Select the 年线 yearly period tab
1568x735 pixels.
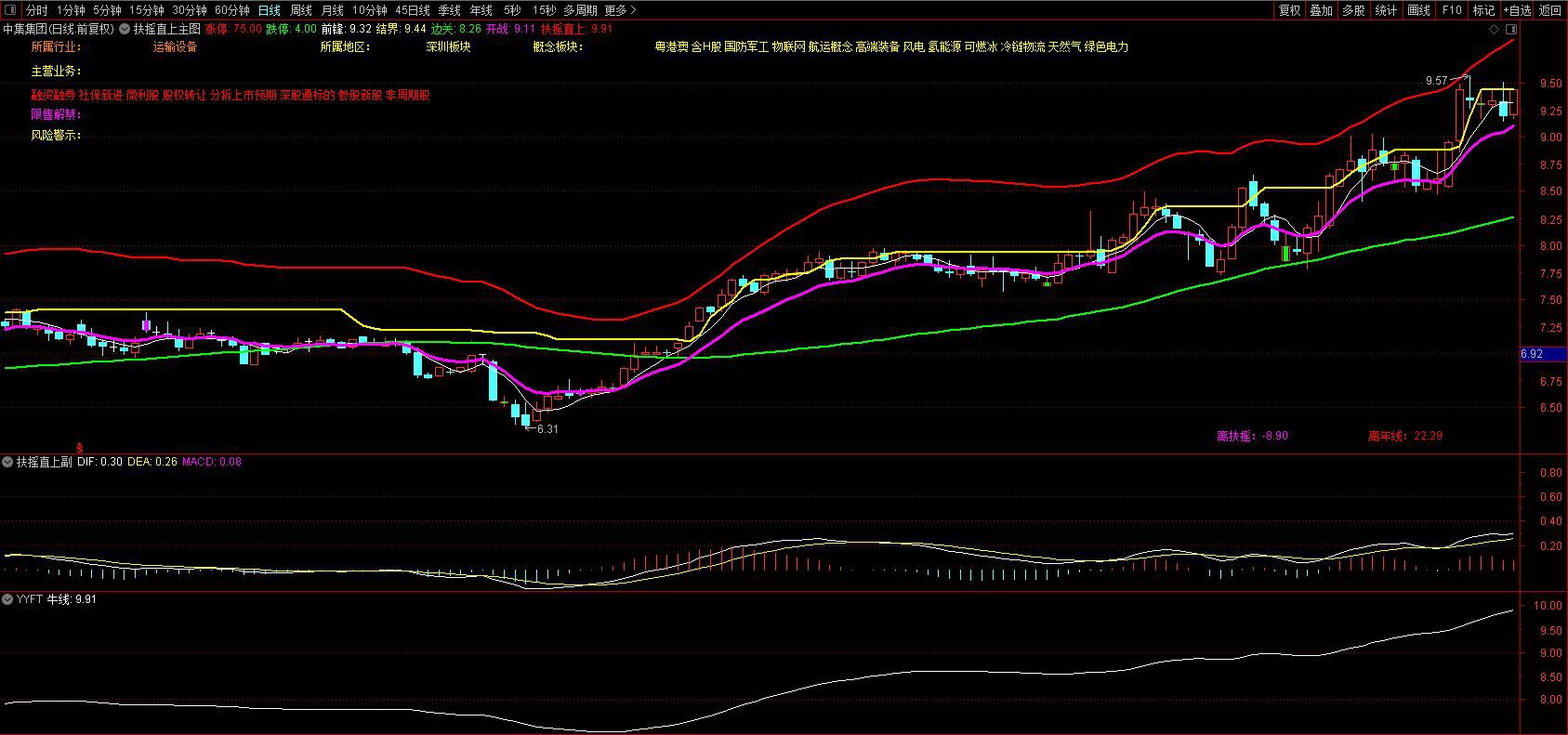481,10
